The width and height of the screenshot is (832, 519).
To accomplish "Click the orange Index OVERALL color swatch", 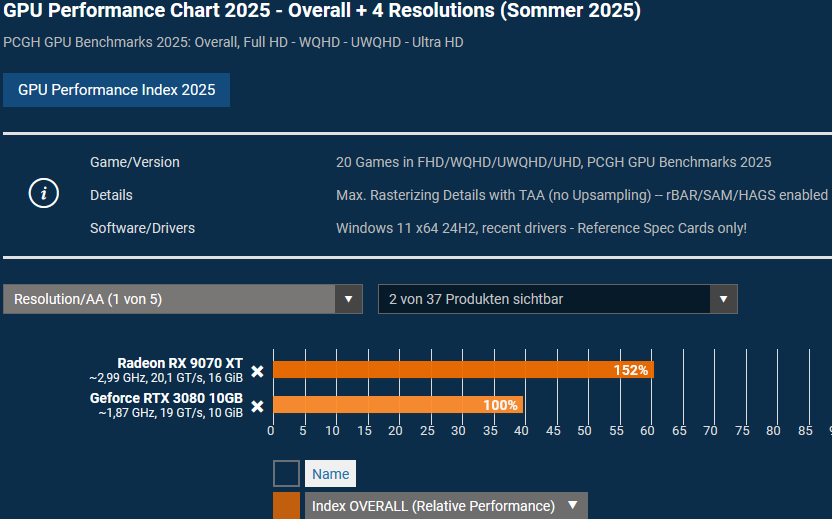I will click(x=287, y=506).
